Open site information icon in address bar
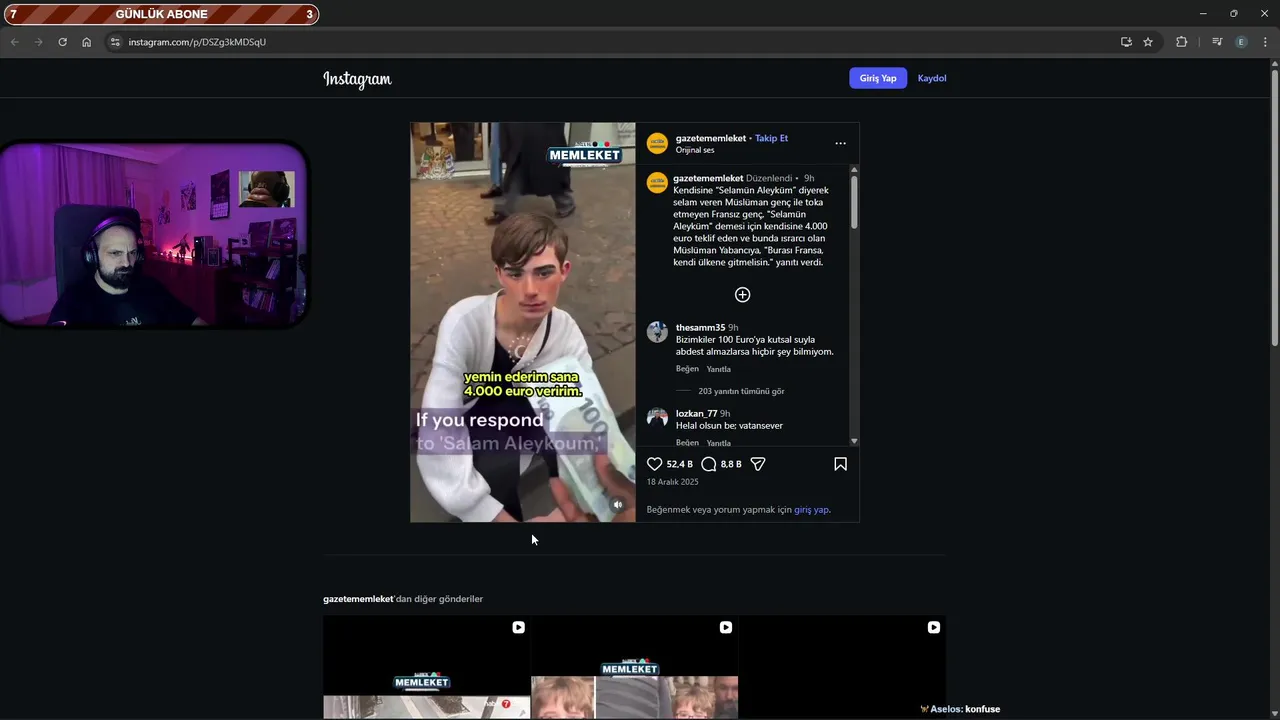 (115, 42)
